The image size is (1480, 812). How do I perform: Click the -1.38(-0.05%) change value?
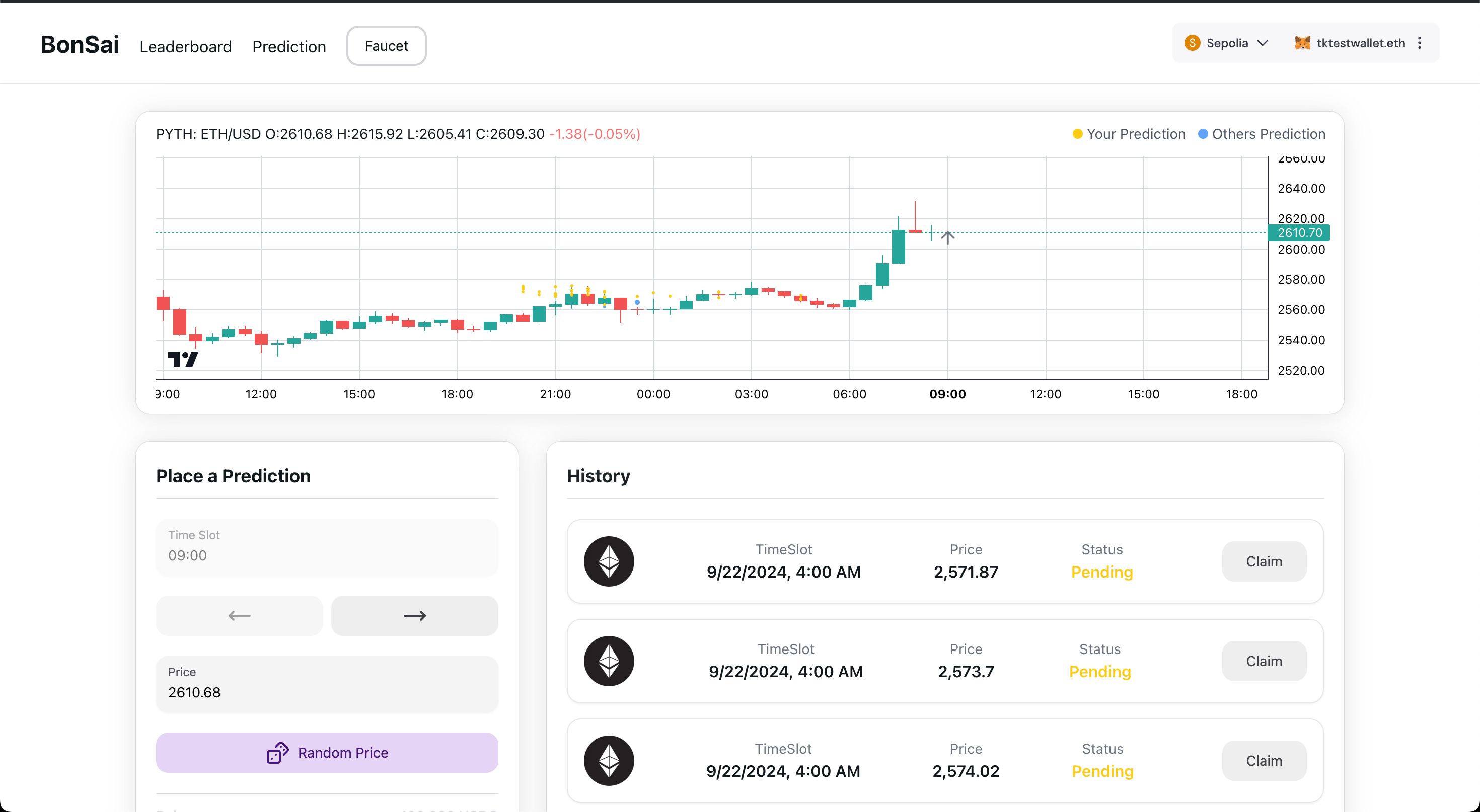click(x=595, y=134)
